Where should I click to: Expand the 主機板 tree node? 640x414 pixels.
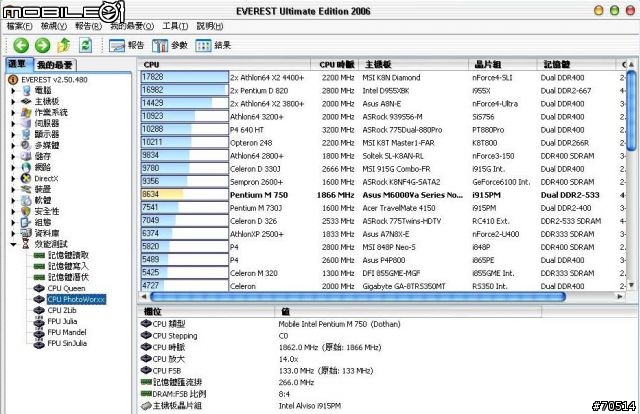pos(13,102)
